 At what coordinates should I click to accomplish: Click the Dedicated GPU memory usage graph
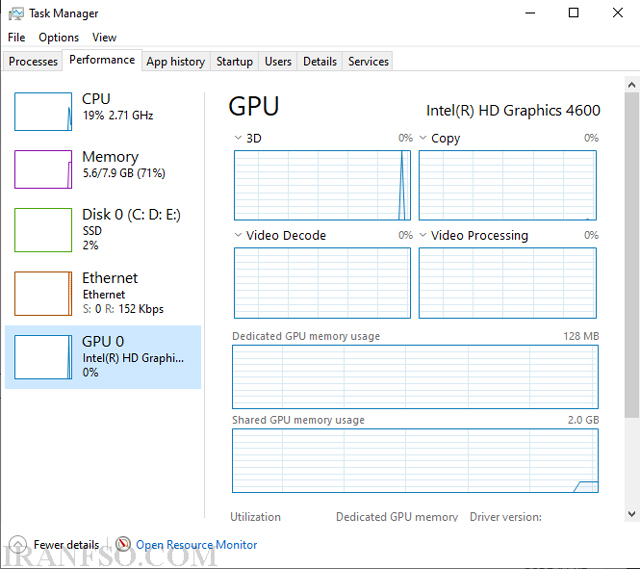coord(416,377)
